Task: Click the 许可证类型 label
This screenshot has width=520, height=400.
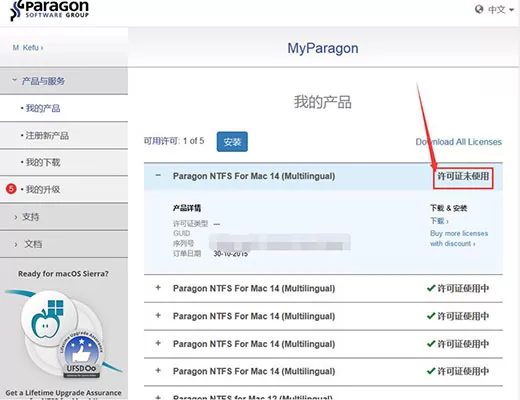Action: 190,224
